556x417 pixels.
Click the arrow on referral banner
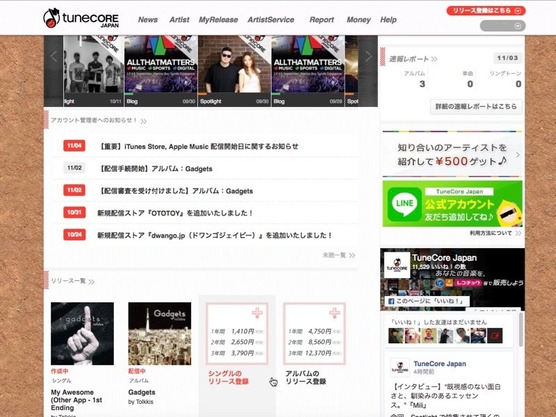pos(518,155)
